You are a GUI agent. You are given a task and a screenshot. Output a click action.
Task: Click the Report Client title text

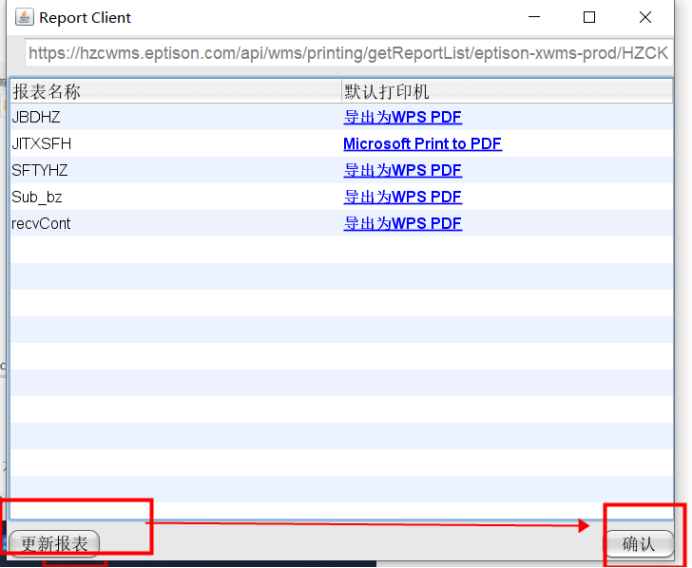(x=85, y=18)
